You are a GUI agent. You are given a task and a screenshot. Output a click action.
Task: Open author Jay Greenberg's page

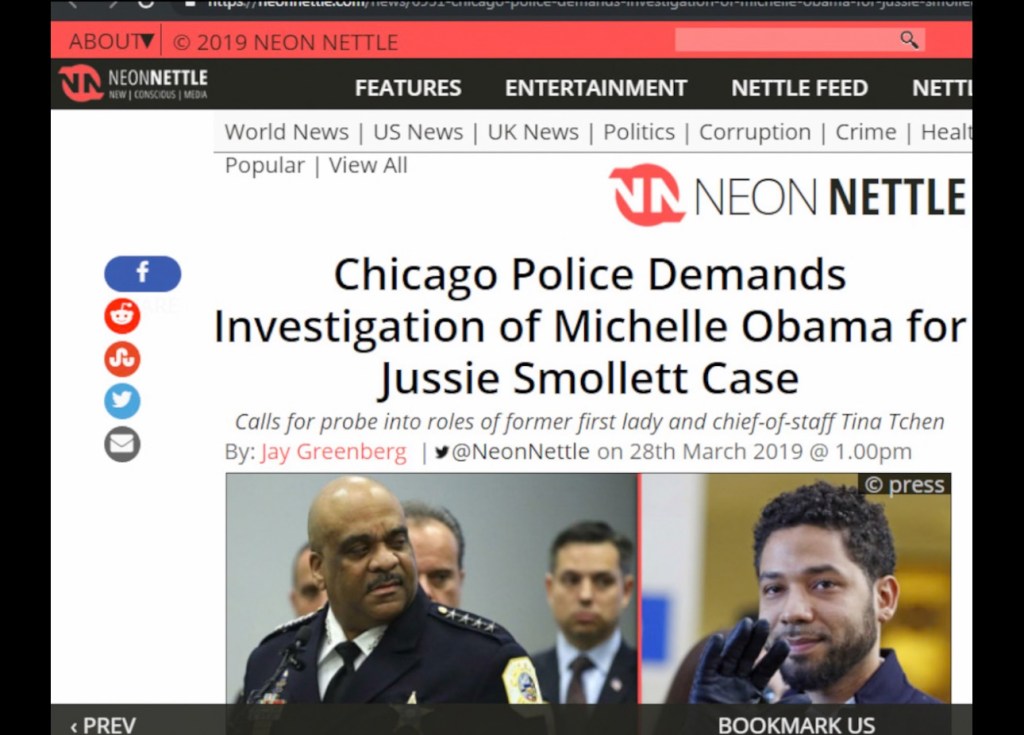click(x=333, y=451)
